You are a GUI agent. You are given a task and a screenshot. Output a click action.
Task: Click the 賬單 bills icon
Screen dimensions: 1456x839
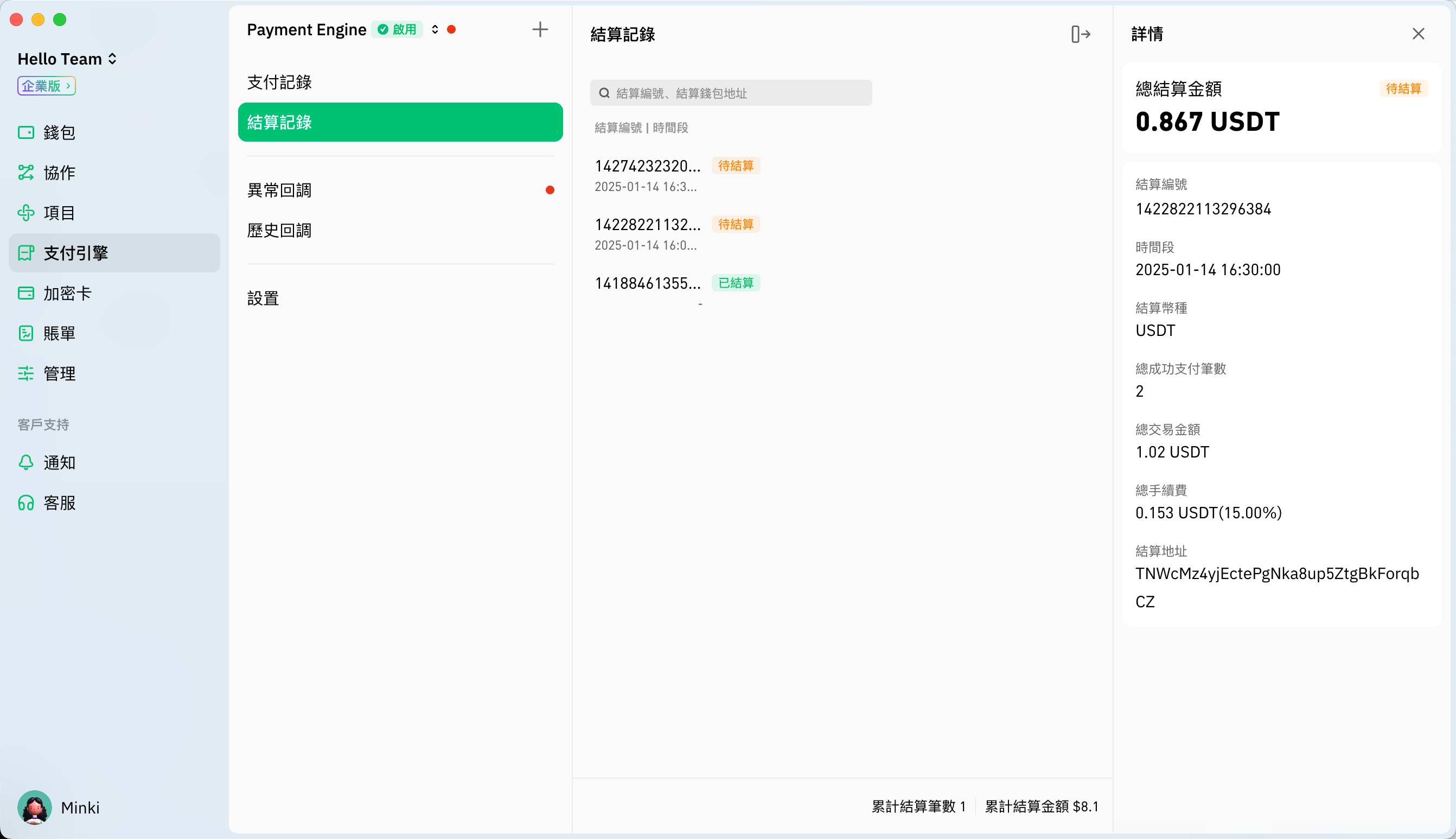pos(26,333)
